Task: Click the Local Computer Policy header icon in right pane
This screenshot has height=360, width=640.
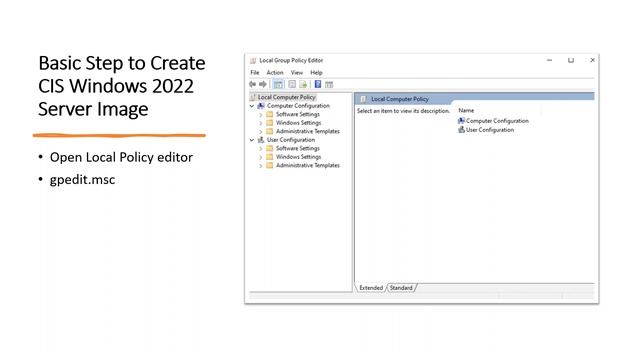Action: [363, 99]
